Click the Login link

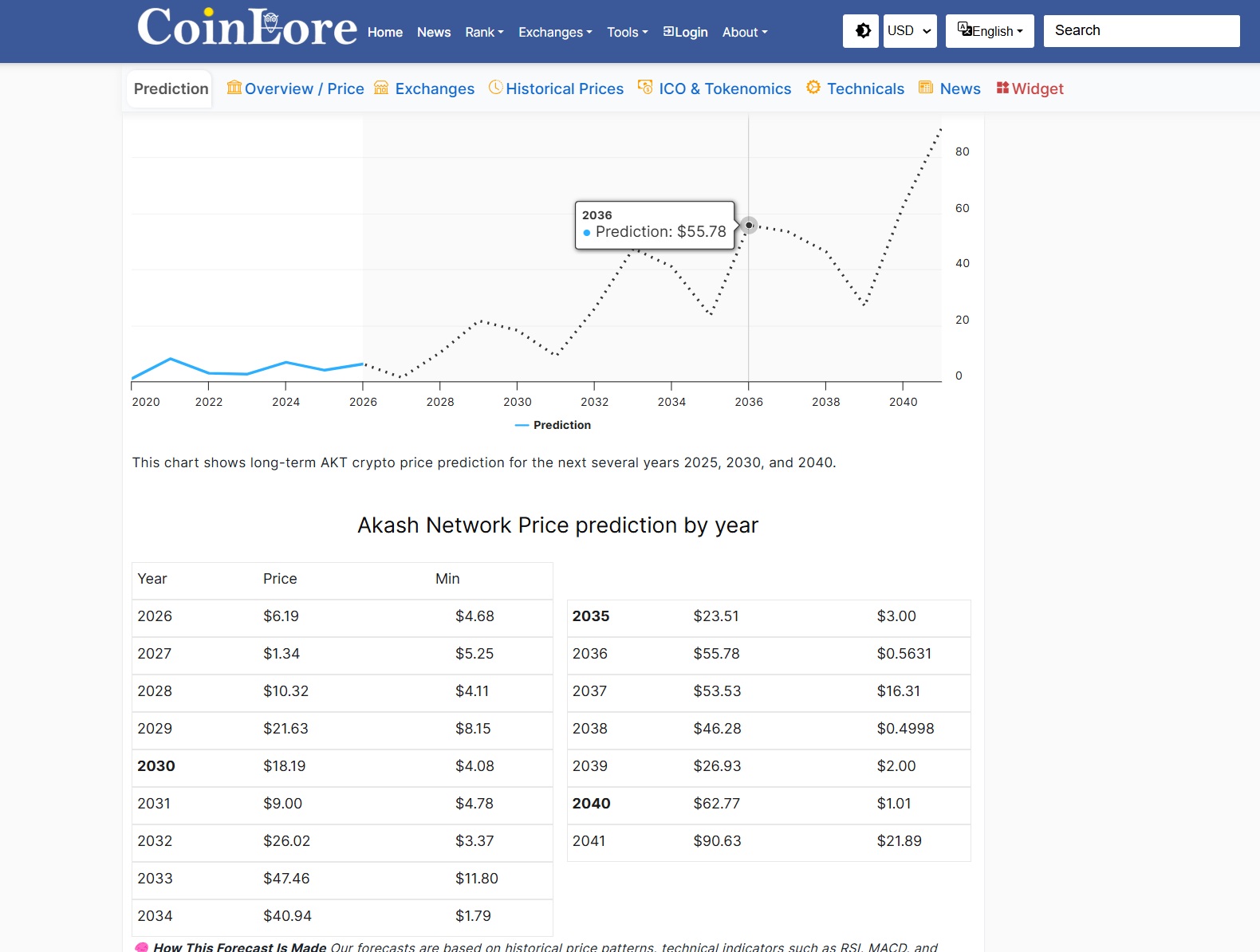click(x=686, y=32)
